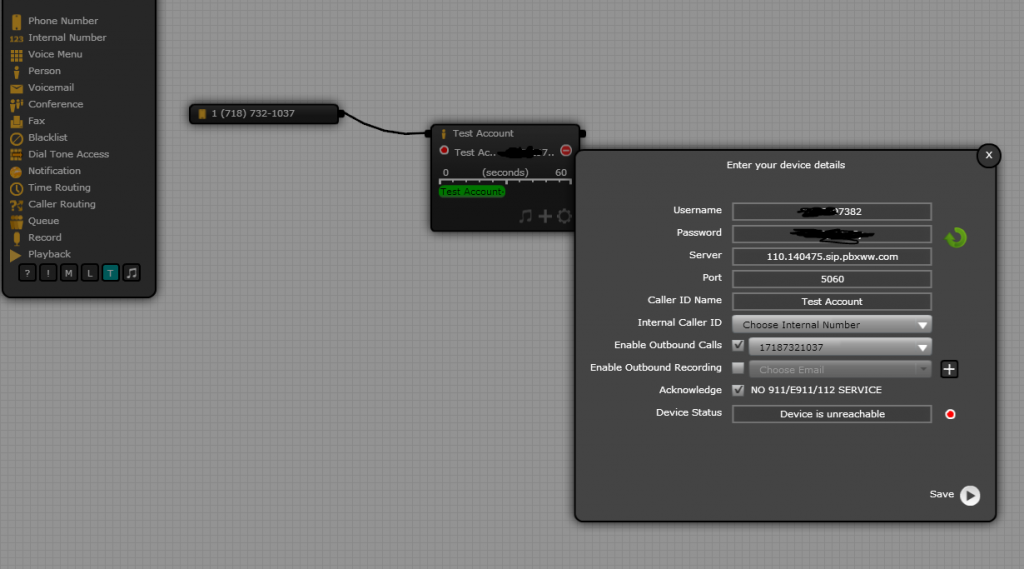This screenshot has width=1024, height=569.
Task: Click the question mark help button
Action: (x=27, y=273)
